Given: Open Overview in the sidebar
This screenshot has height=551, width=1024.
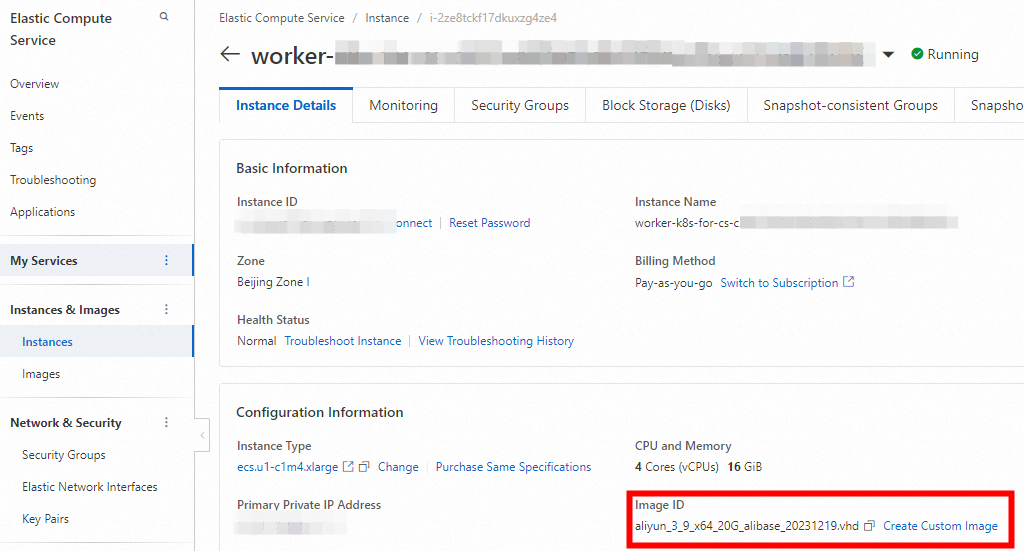Looking at the screenshot, I should point(35,84).
